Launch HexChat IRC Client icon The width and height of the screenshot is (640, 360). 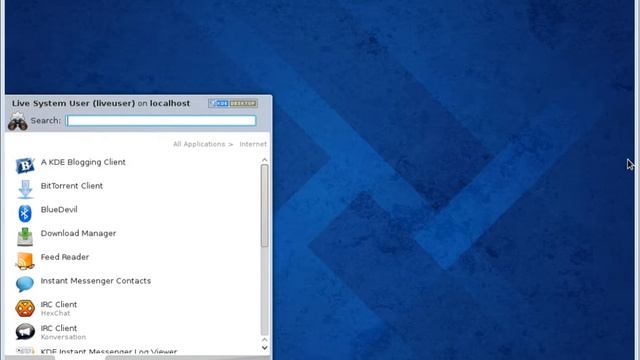[x=25, y=308]
